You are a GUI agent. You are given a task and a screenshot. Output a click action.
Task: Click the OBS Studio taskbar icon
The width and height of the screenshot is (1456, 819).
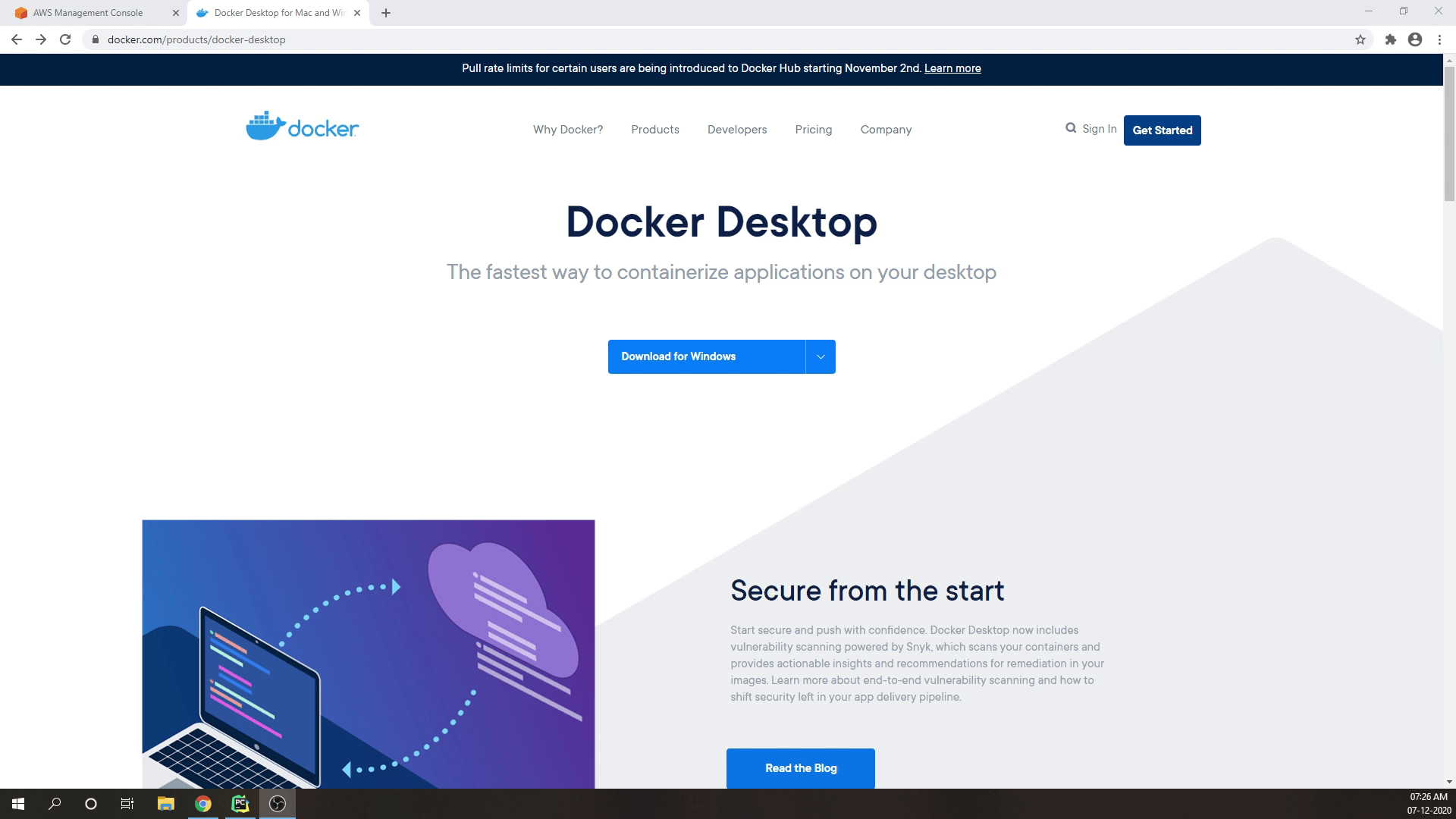277,804
